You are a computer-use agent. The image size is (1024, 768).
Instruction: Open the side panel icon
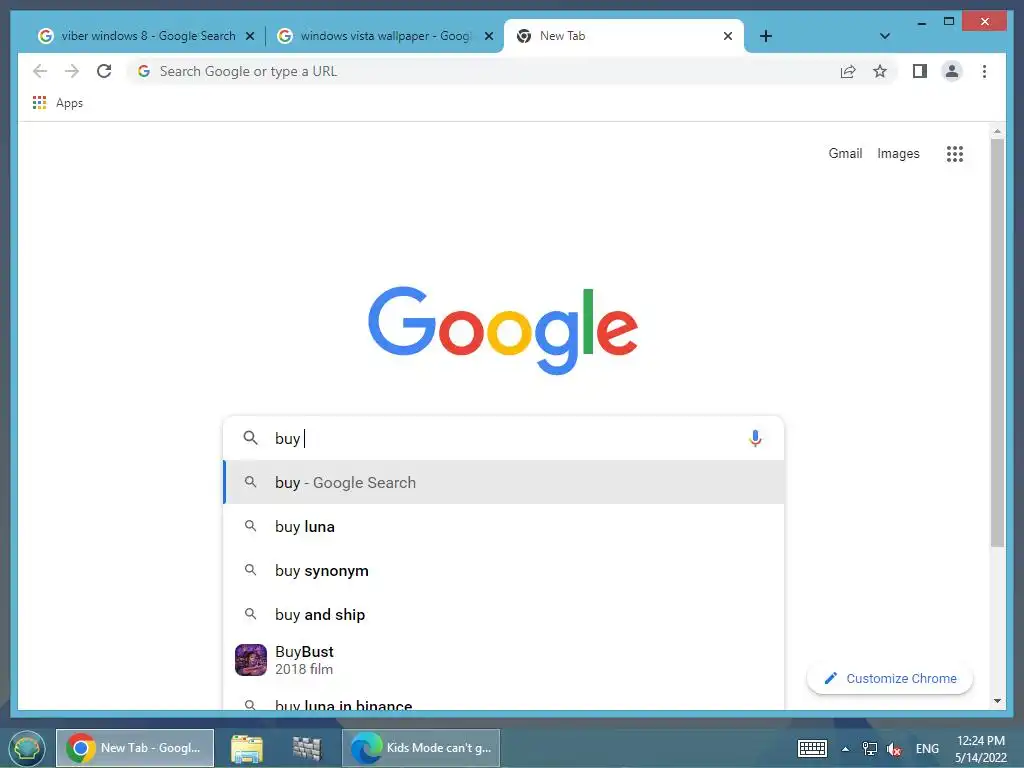pyautogui.click(x=920, y=71)
